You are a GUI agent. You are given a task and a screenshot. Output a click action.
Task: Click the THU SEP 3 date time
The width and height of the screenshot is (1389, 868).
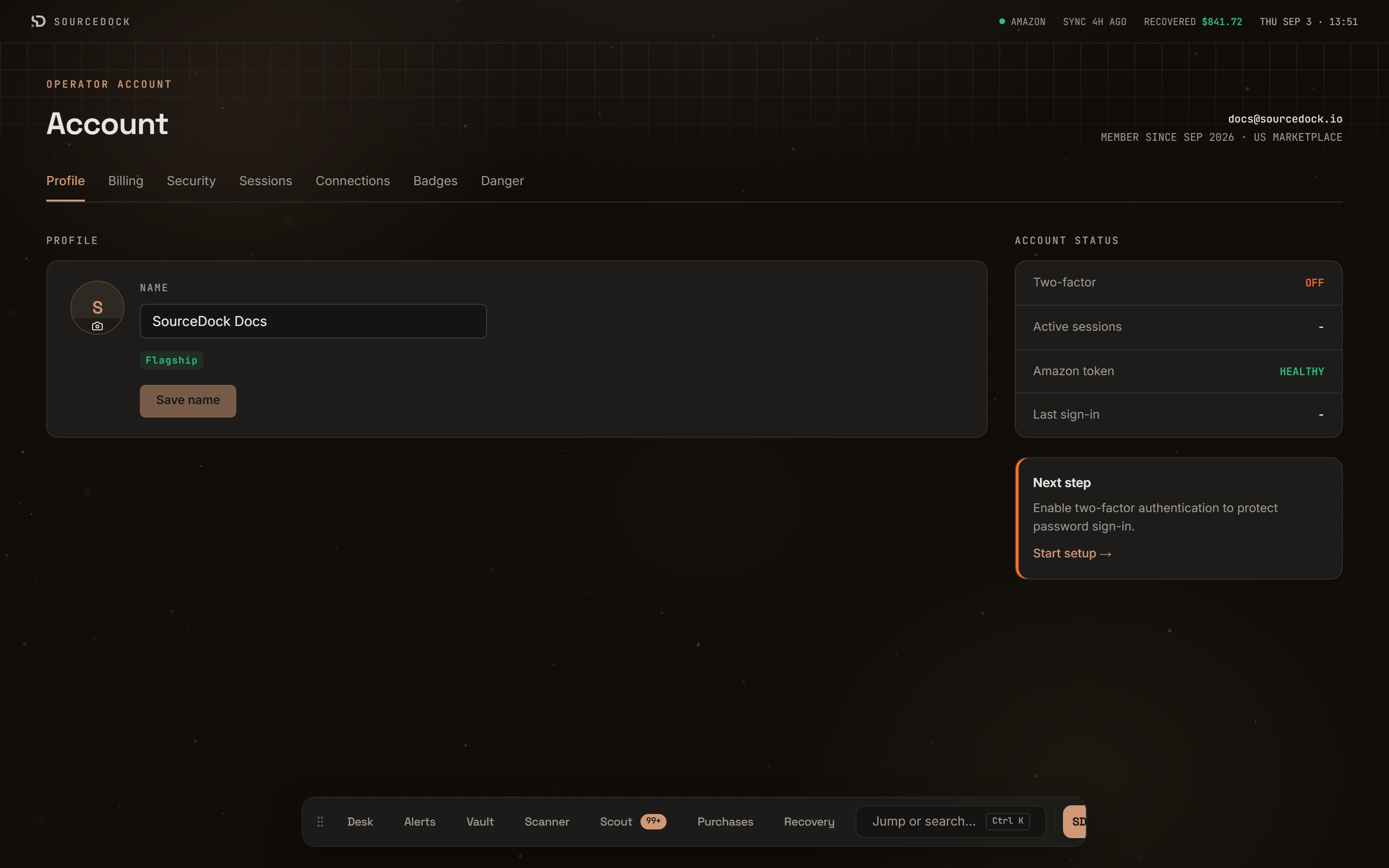(1308, 21)
